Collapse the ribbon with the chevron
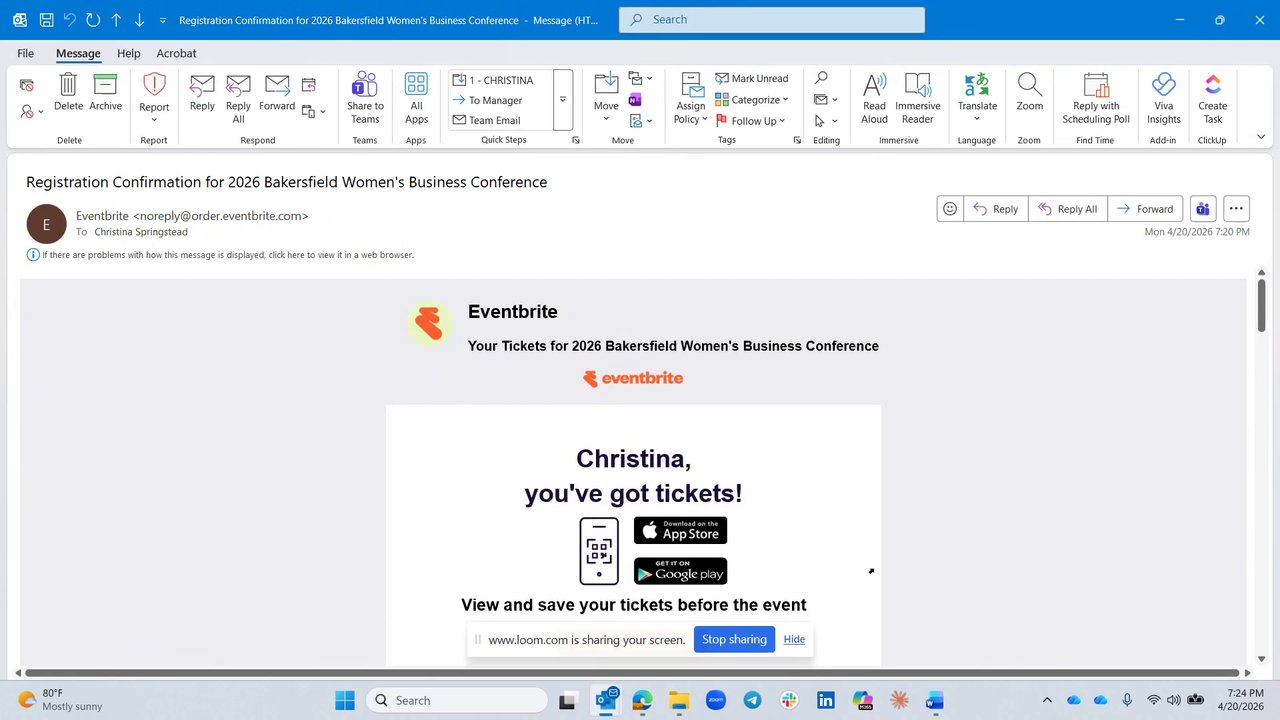 (1260, 137)
